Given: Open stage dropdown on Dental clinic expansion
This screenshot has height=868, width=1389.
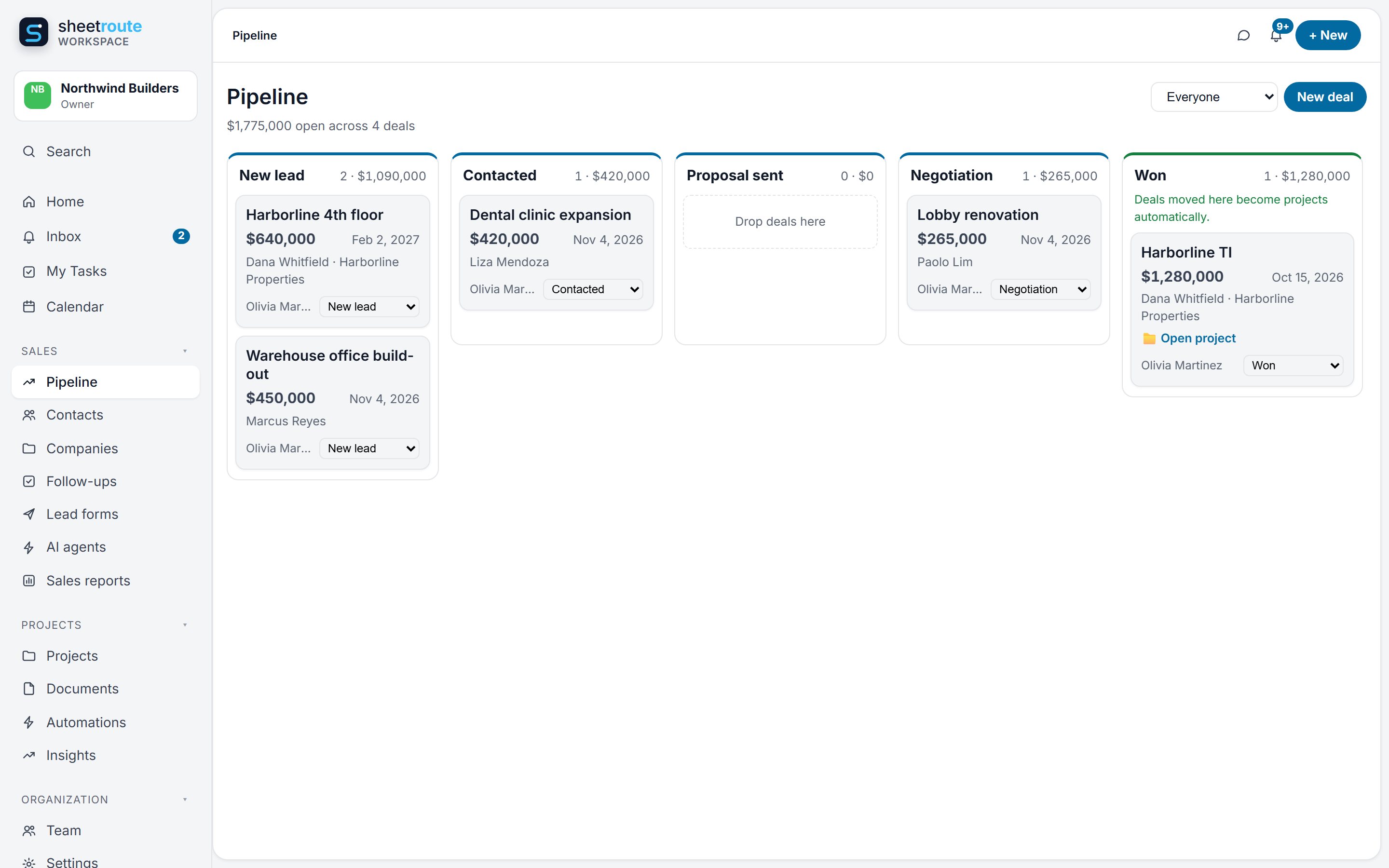Looking at the screenshot, I should (593, 289).
